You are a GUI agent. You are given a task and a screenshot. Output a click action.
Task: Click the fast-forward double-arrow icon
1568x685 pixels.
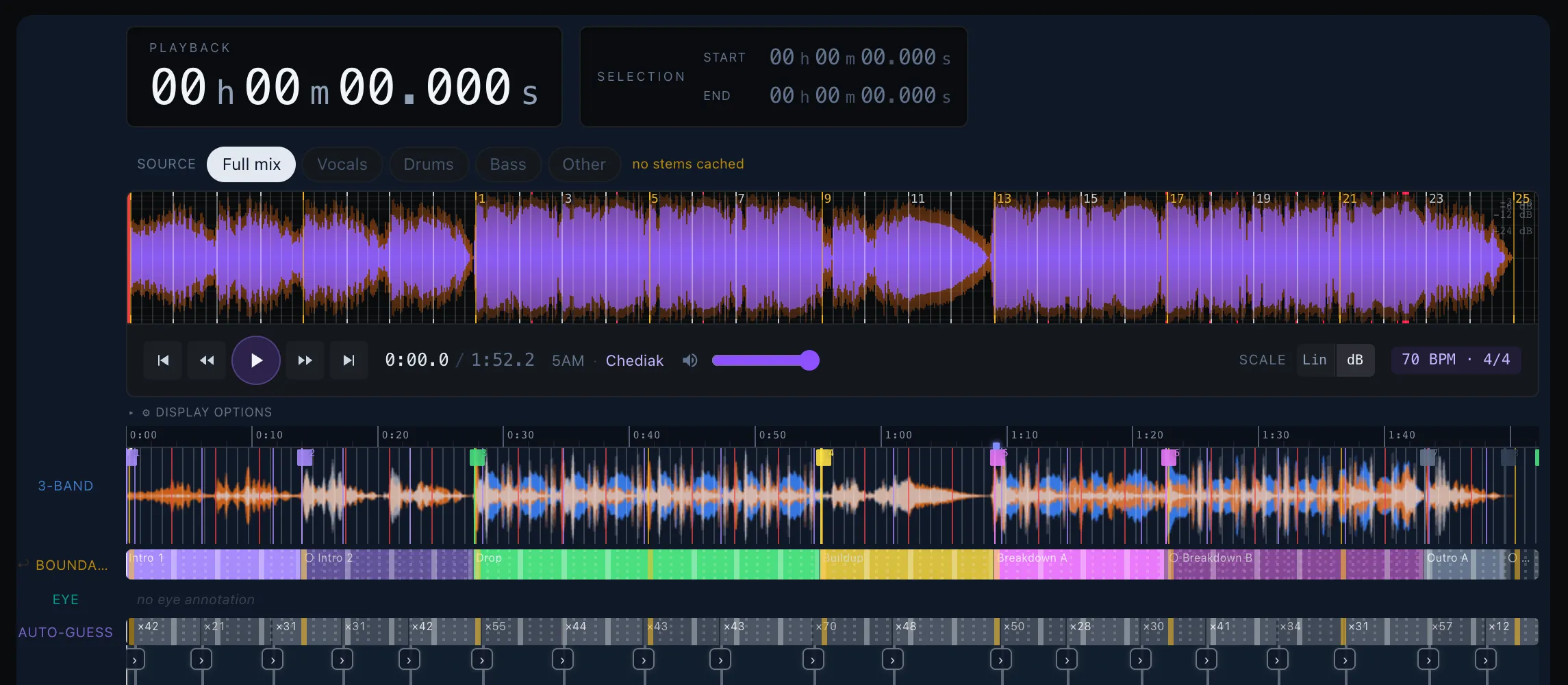pyautogui.click(x=305, y=360)
